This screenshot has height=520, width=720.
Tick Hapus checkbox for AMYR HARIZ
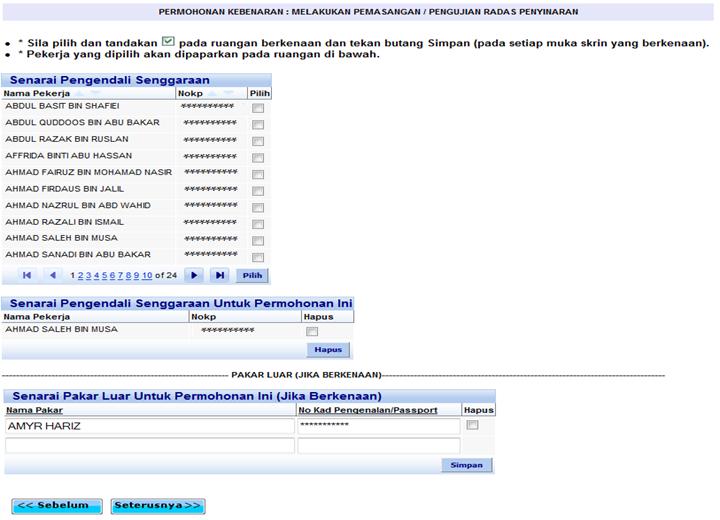pyautogui.click(x=473, y=425)
